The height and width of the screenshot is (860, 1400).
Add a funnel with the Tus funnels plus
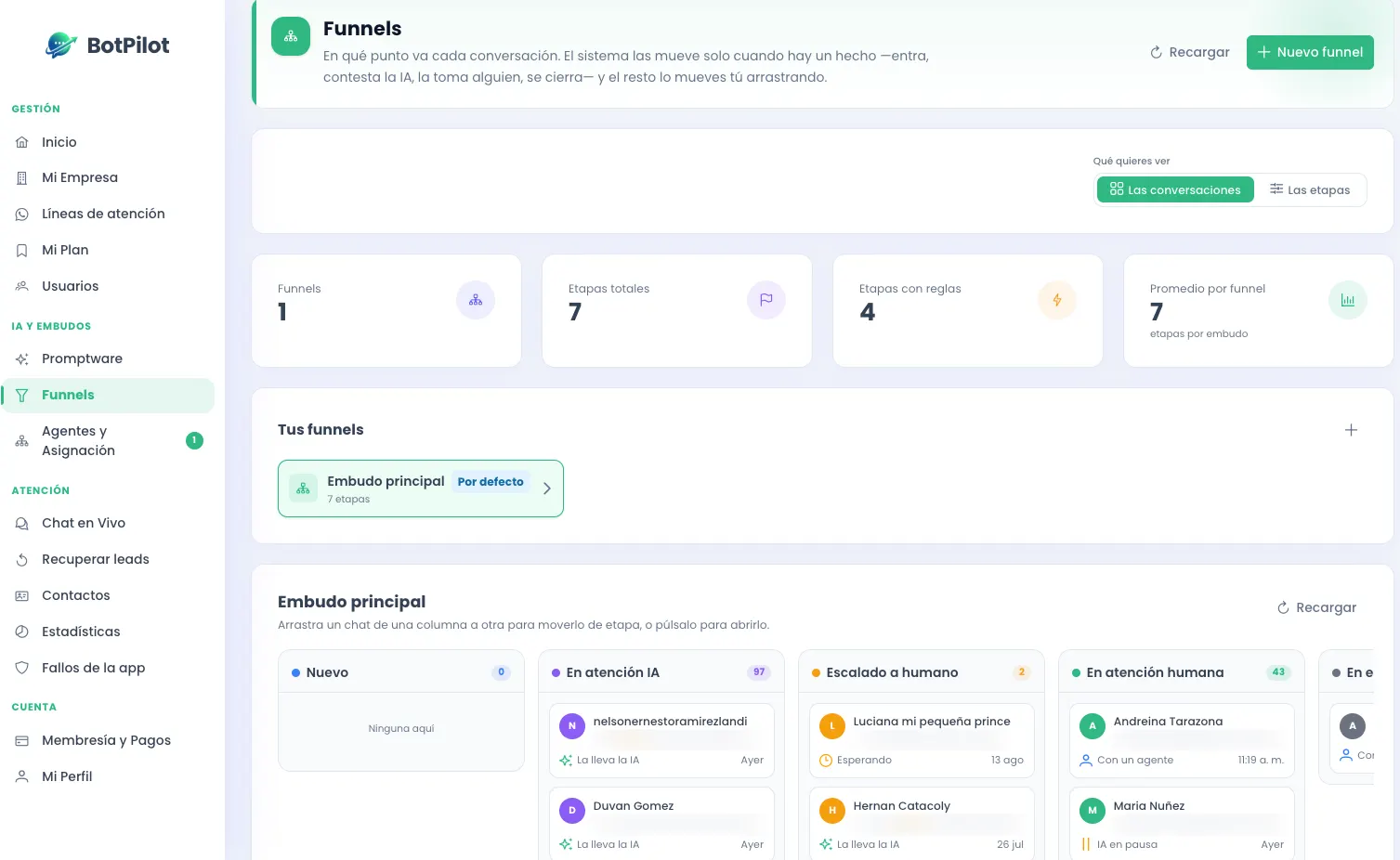point(1352,430)
